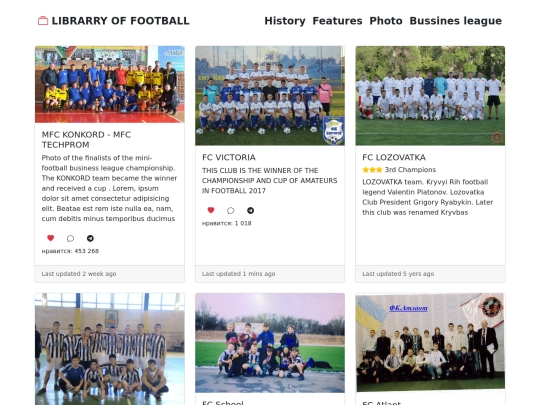
Task: Open the MFC KONKORD indoor team photo
Action: pos(110,84)
